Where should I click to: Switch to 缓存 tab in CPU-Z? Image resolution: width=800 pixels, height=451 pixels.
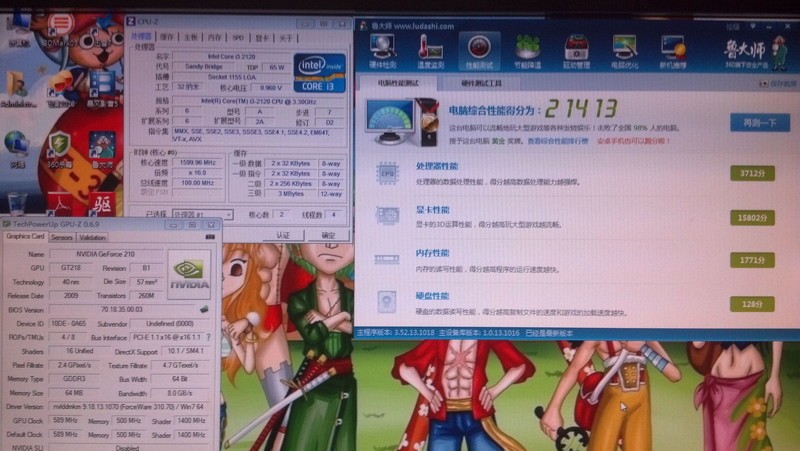pos(167,37)
